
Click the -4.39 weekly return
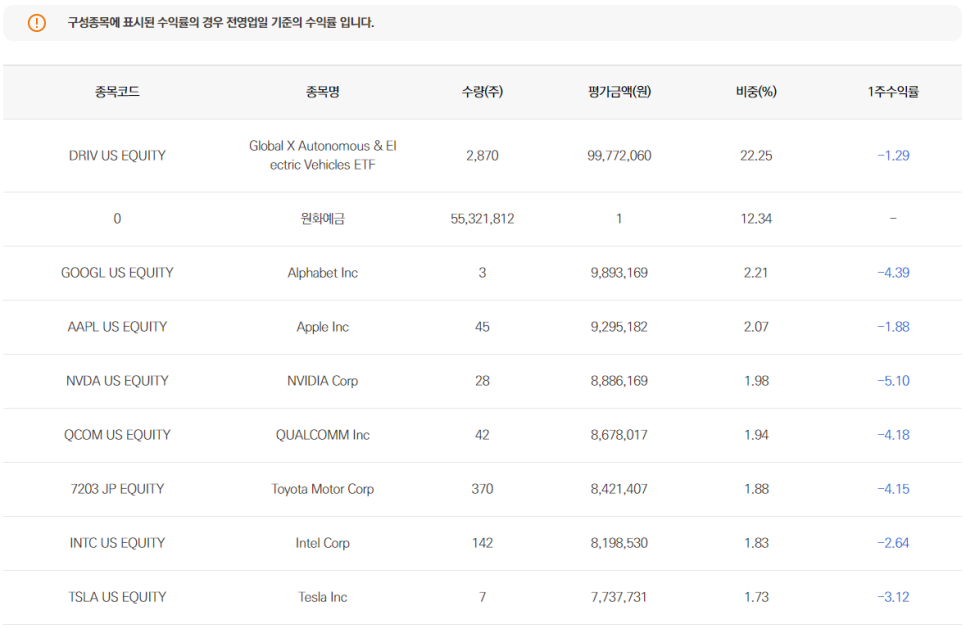[893, 272]
